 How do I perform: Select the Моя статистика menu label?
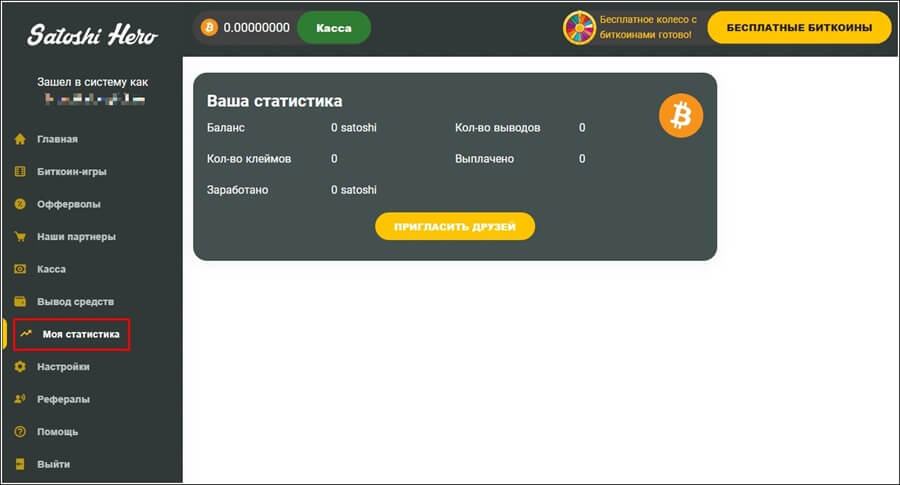click(x=81, y=334)
